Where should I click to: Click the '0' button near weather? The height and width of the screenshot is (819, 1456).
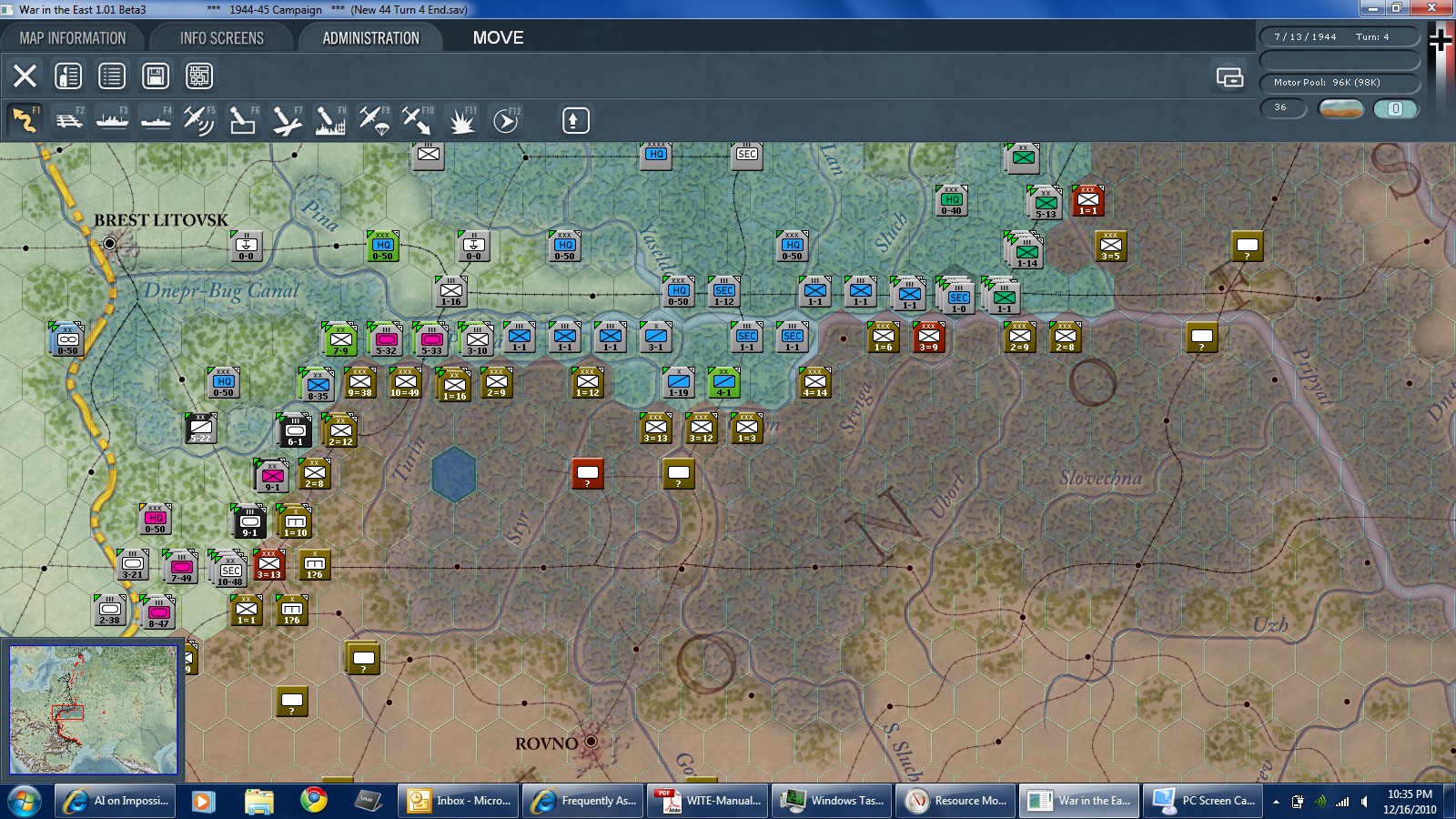click(1396, 108)
